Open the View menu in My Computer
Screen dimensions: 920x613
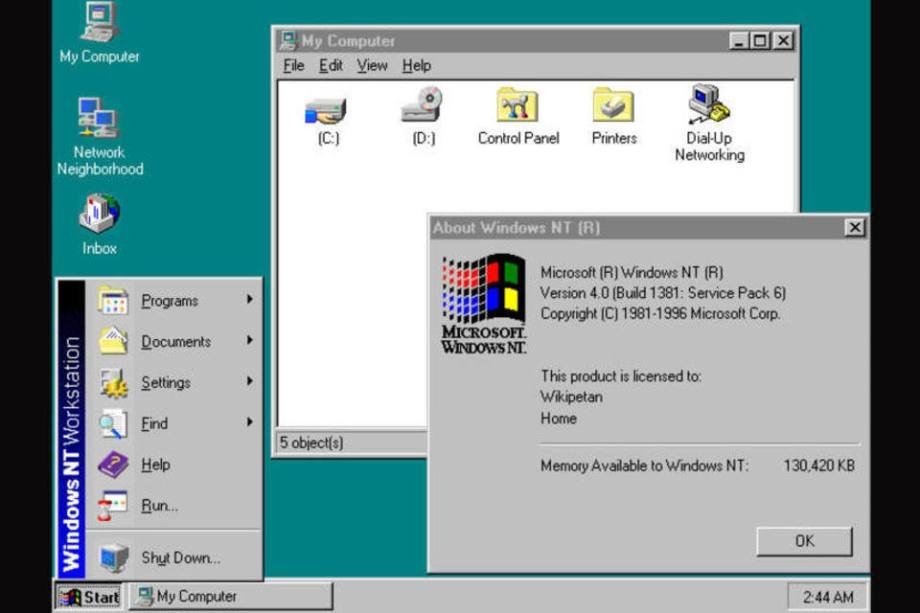[372, 66]
